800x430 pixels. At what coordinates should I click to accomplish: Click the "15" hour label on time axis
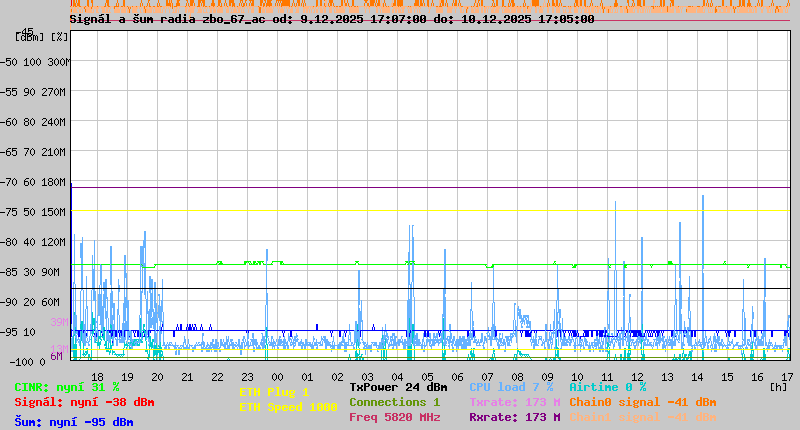(x=728, y=377)
